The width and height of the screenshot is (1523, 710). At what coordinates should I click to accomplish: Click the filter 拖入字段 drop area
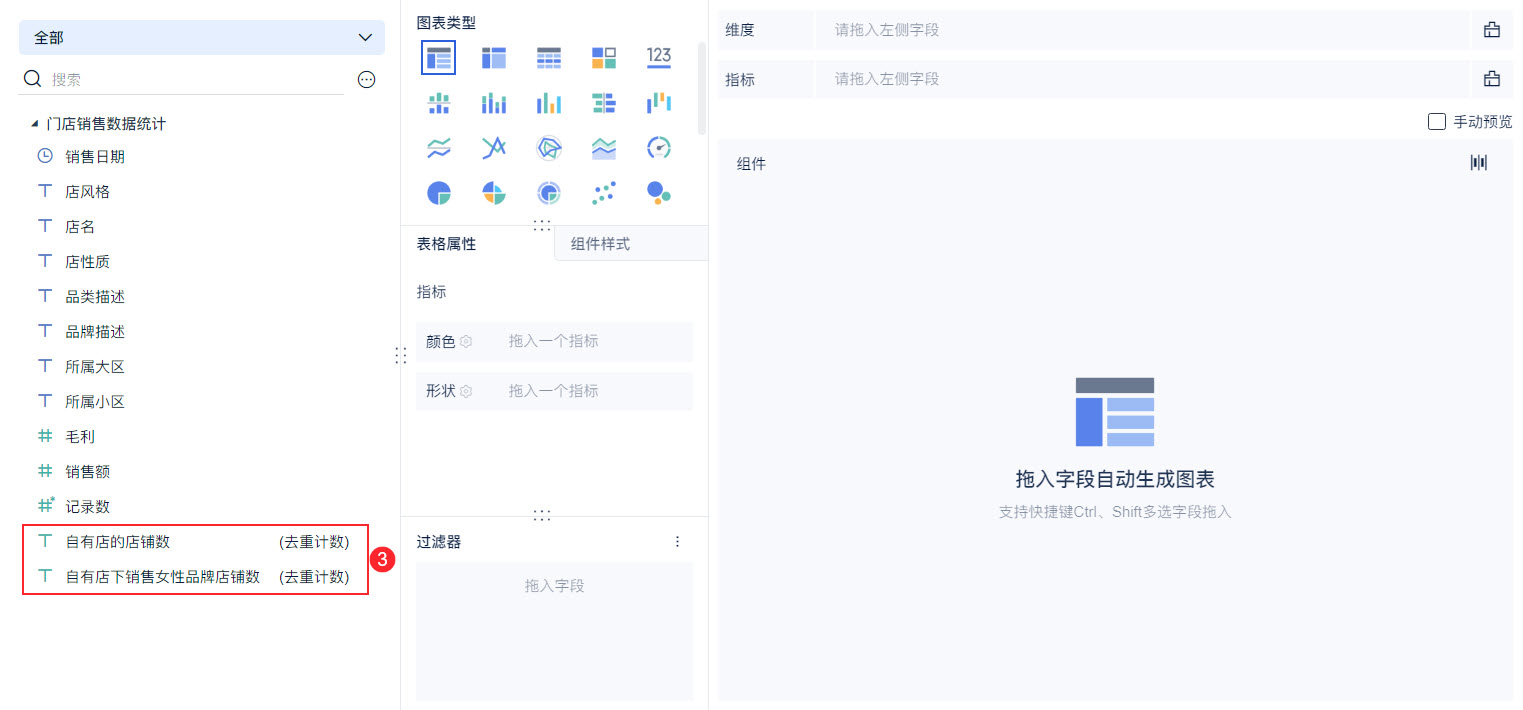[555, 631]
